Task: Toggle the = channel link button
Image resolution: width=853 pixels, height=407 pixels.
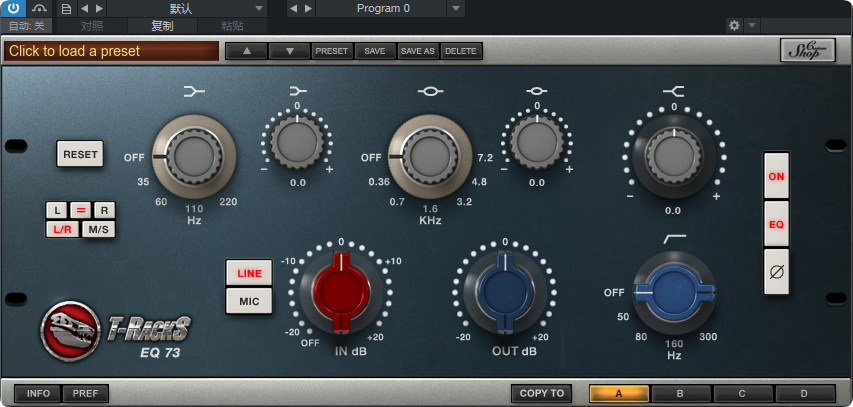Action: [x=81, y=211]
